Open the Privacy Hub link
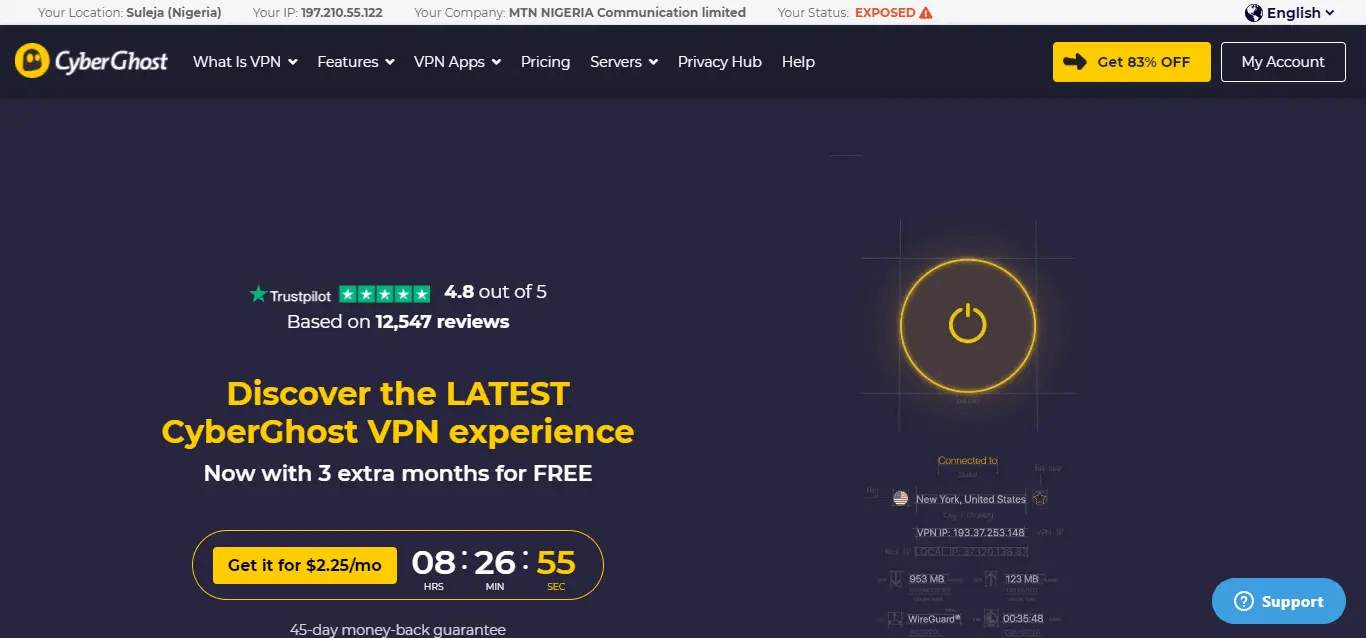The width and height of the screenshot is (1366, 638). point(719,61)
